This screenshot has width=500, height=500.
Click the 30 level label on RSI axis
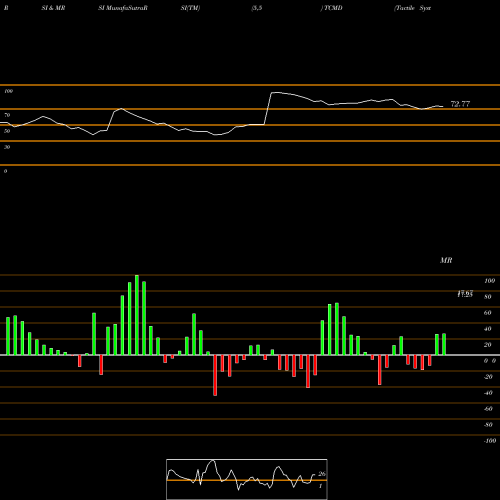(x=7, y=147)
